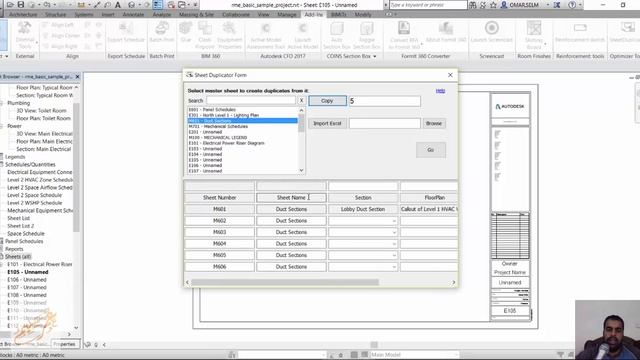Click the Align Center tool
Viewport: 640px width, 360px height.
[61, 36]
